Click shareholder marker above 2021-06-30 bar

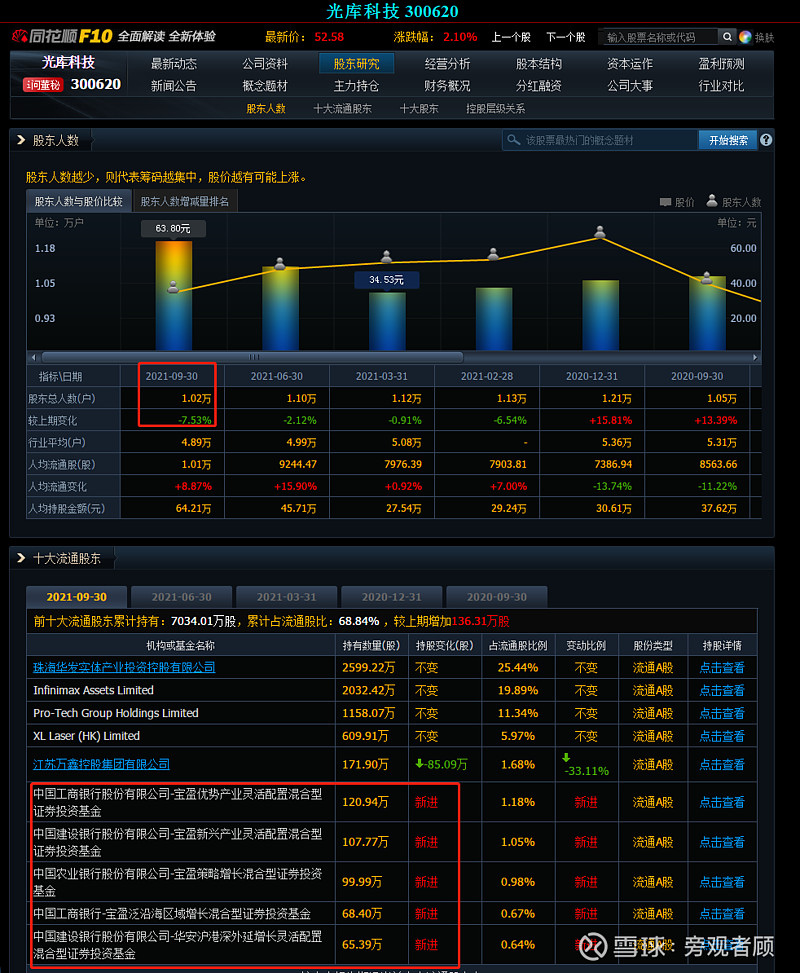[280, 264]
